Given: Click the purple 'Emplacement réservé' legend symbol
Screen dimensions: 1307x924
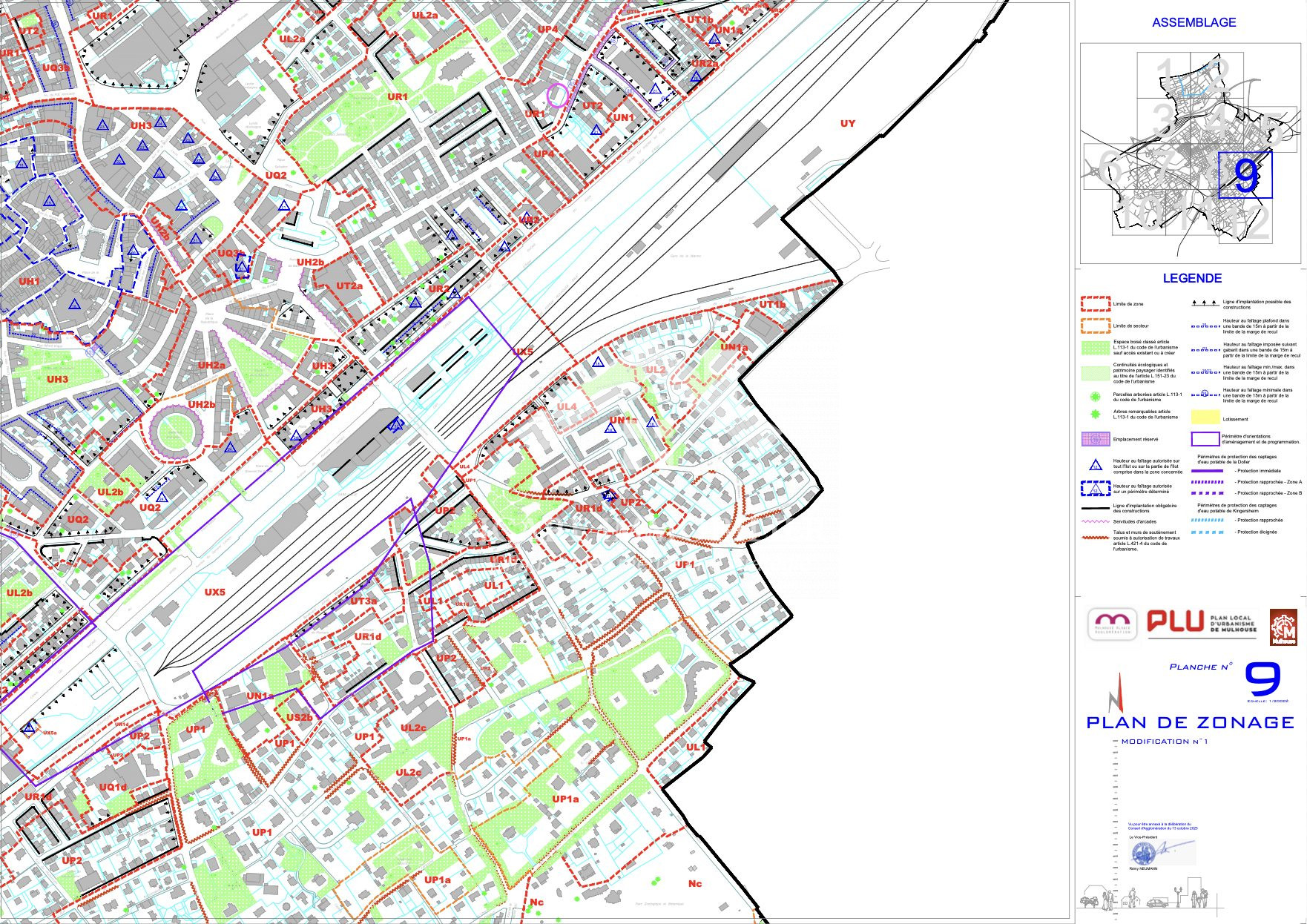Looking at the screenshot, I should [x=1094, y=439].
